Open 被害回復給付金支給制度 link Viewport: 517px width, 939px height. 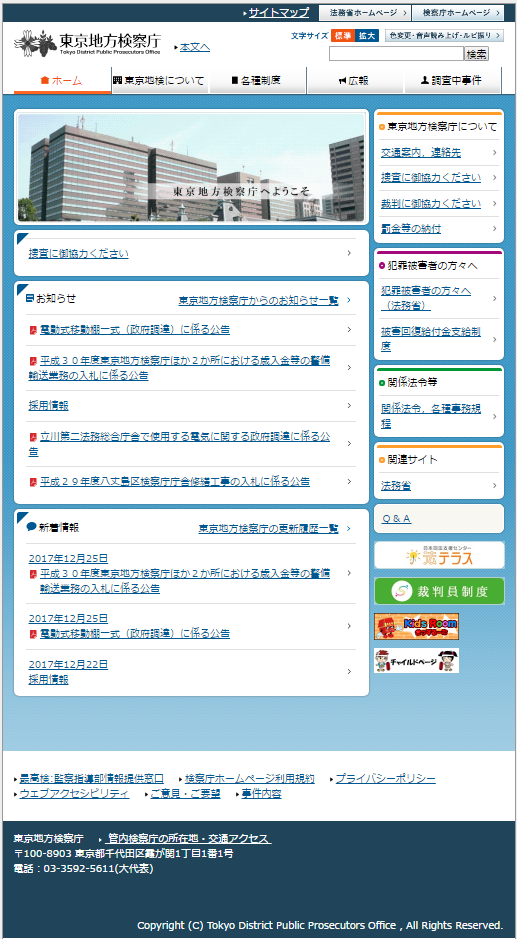tap(431, 339)
